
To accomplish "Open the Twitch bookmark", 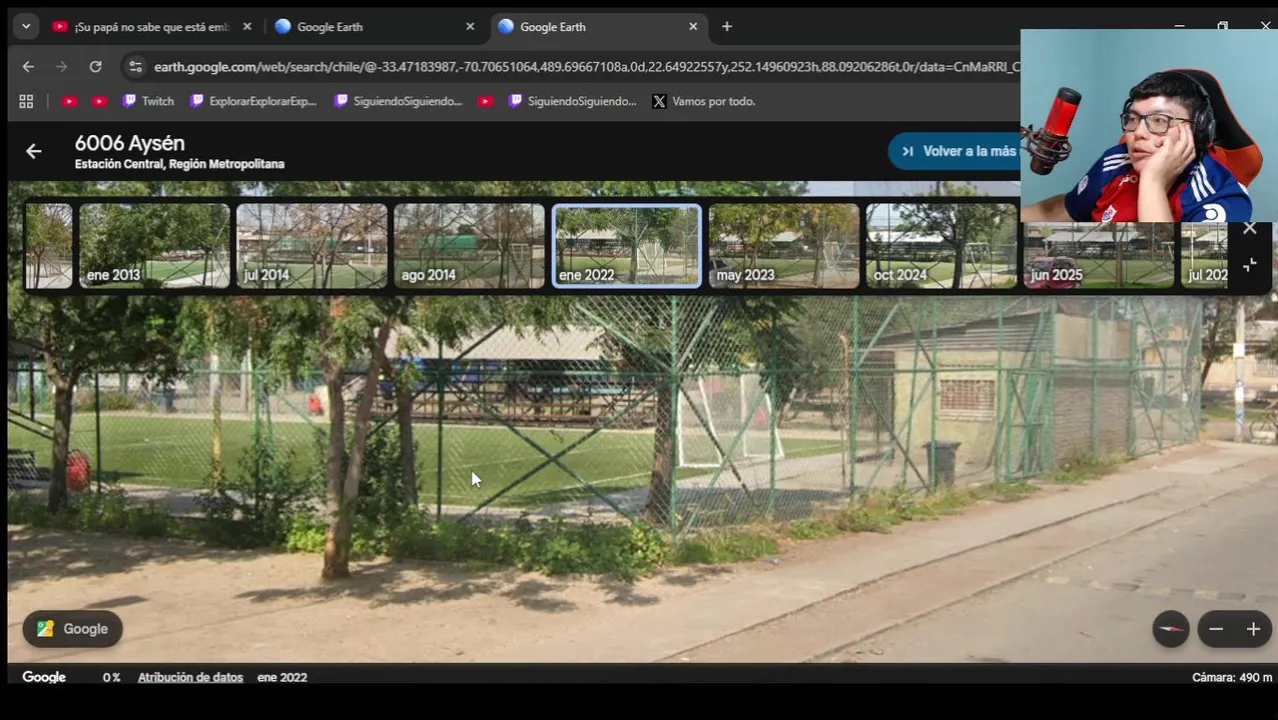I will coord(148,101).
